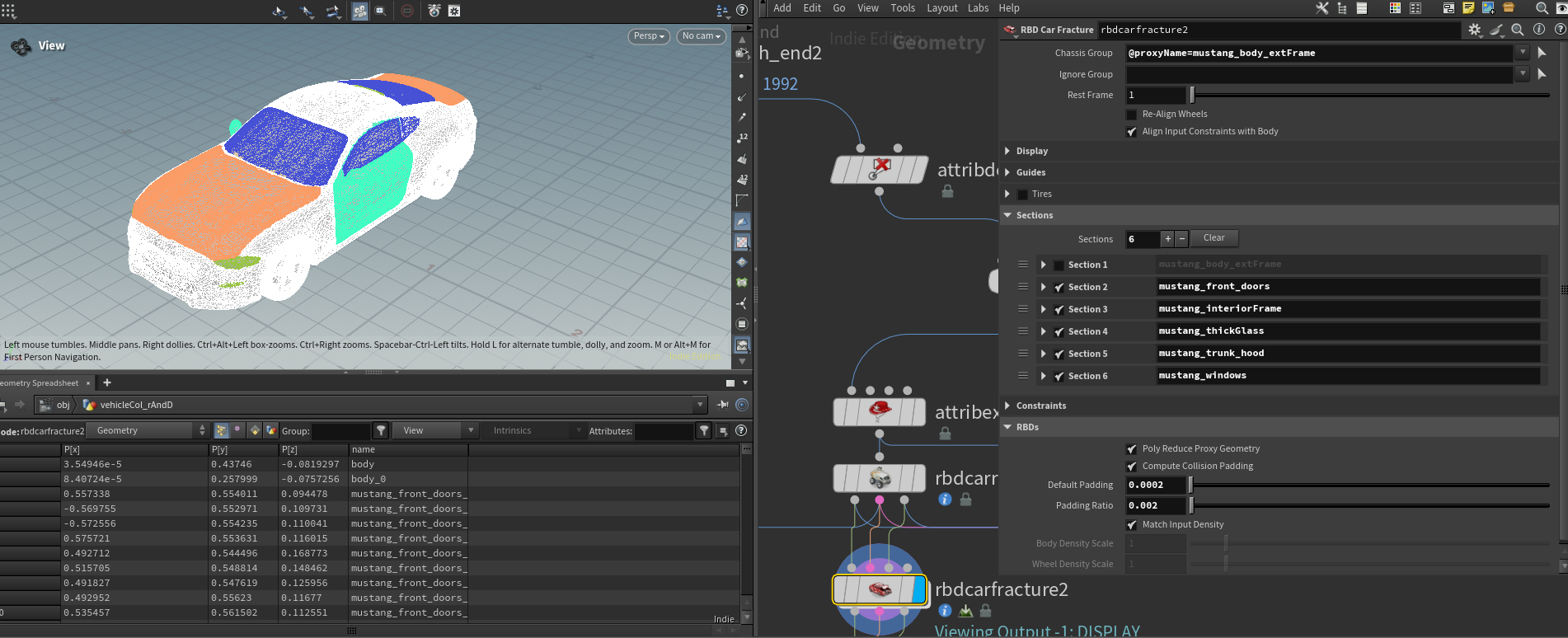
Task: Click the render region icon in viewport toolbar
Action: (380, 12)
